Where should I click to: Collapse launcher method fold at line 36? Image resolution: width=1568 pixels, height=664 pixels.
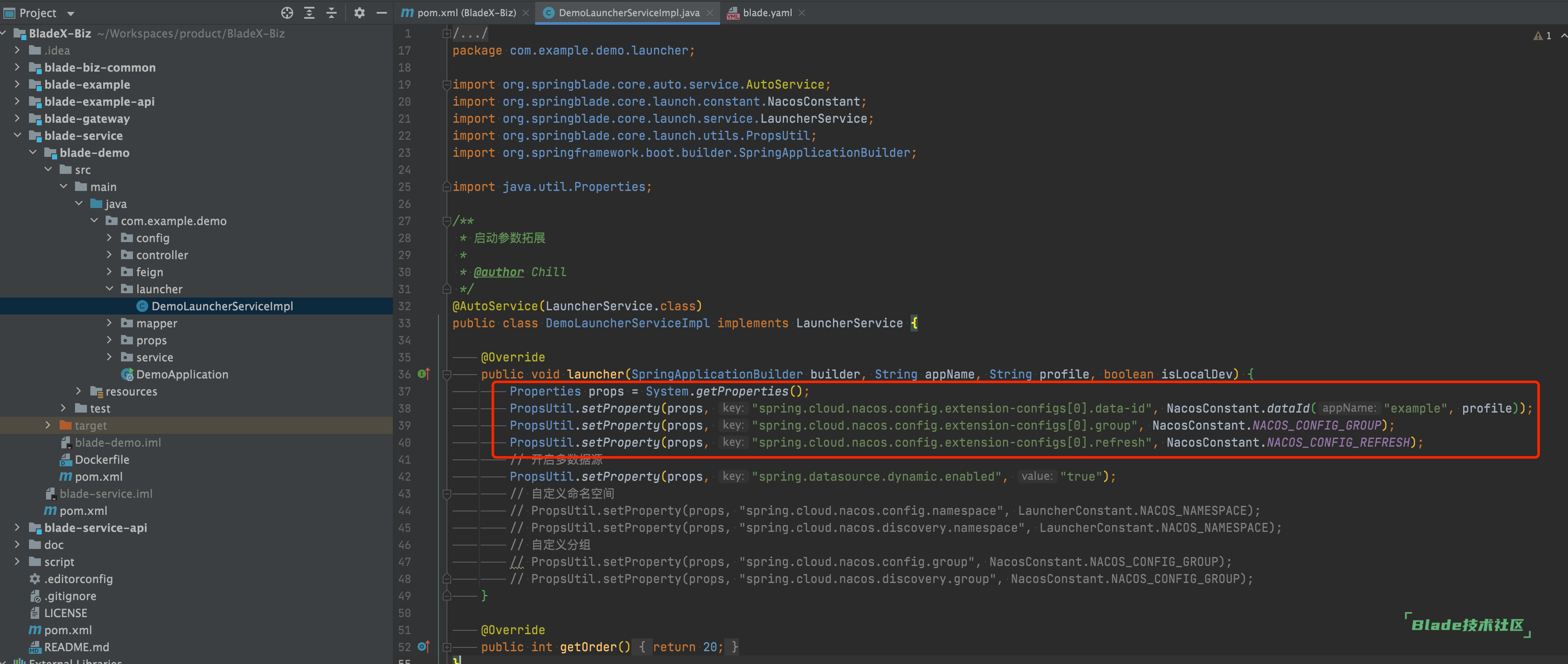pos(447,374)
